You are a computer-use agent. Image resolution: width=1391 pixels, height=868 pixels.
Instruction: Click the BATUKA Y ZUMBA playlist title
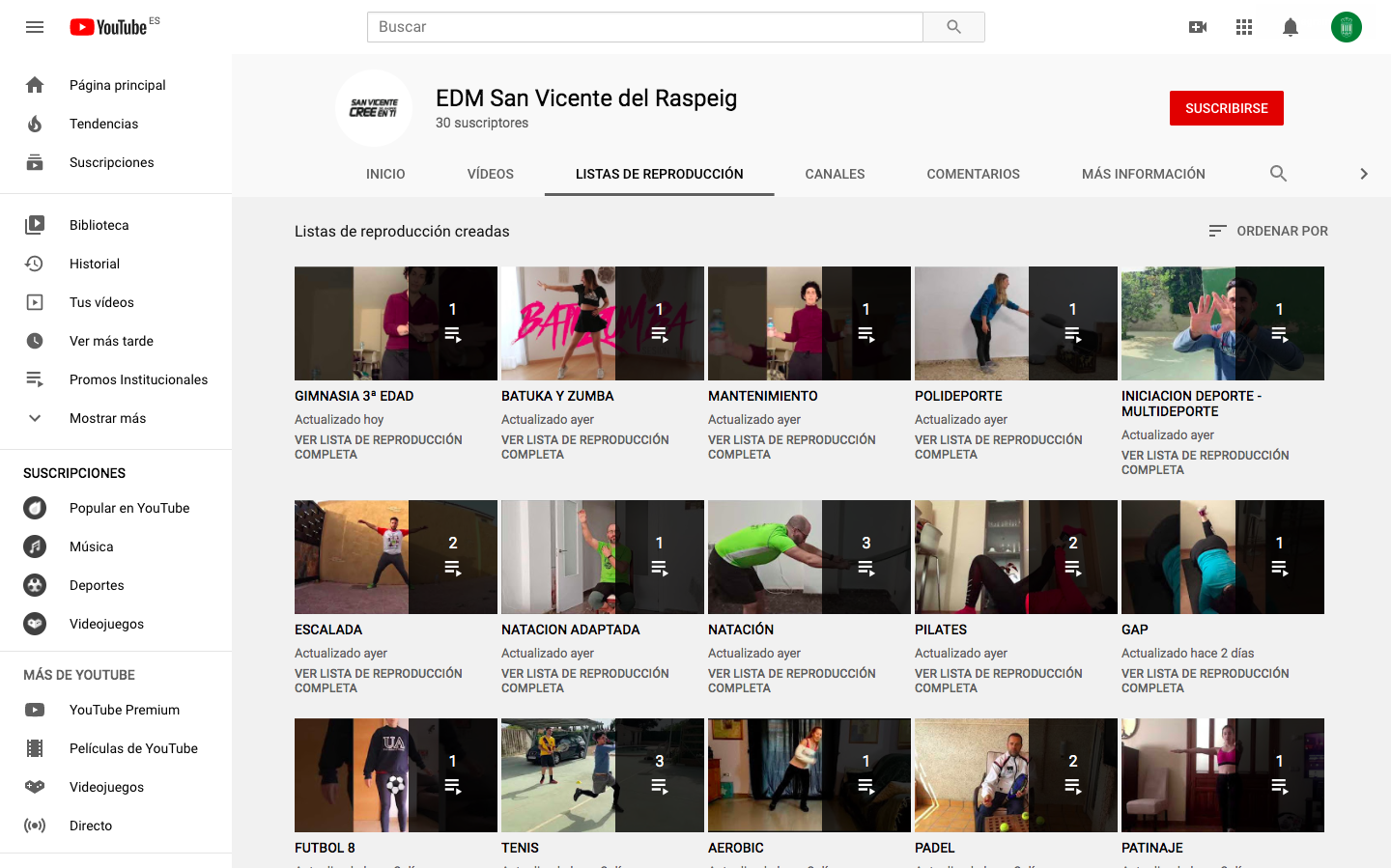point(557,396)
